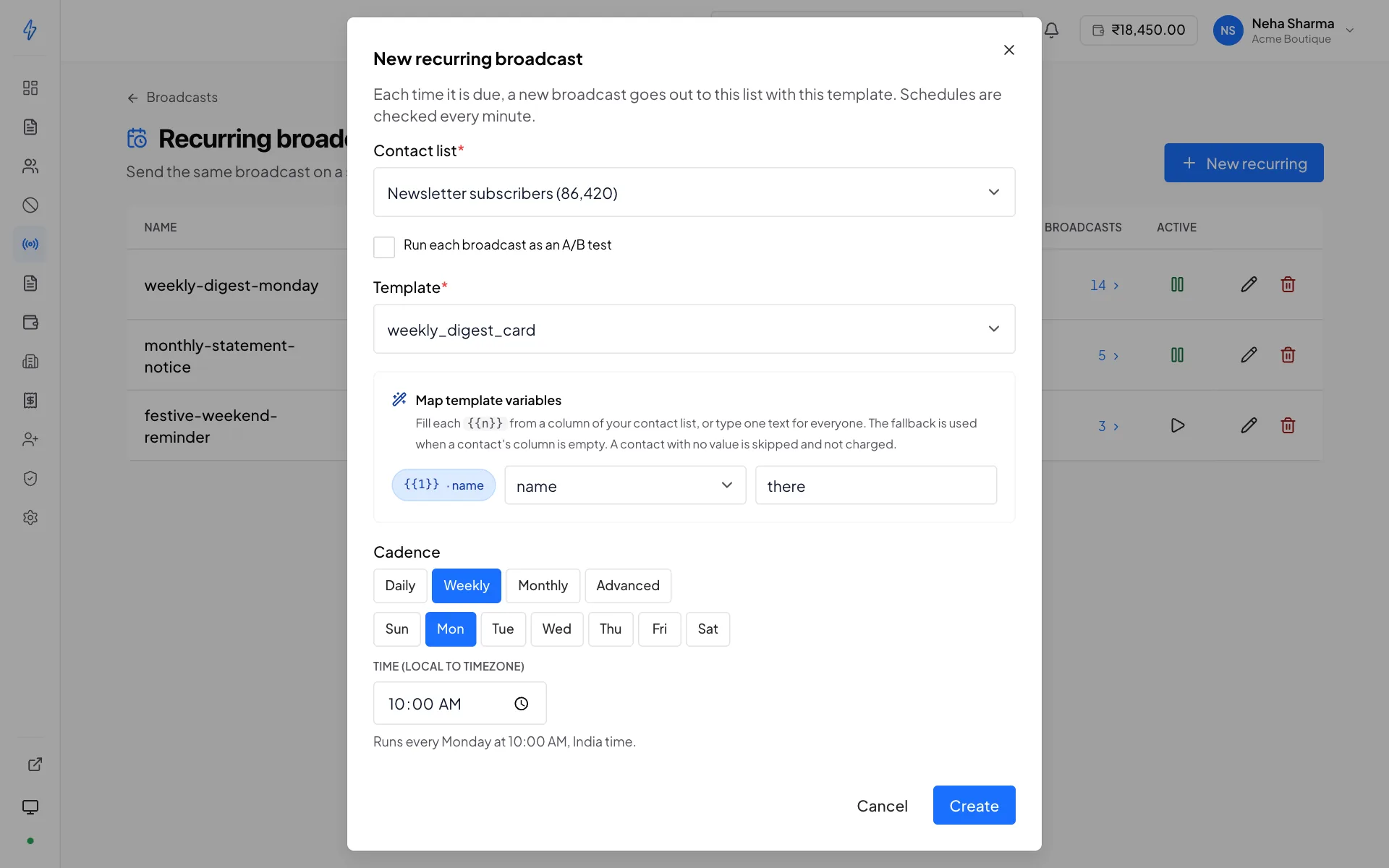The height and width of the screenshot is (868, 1389).
Task: Open the notifications bell
Action: tap(1052, 30)
